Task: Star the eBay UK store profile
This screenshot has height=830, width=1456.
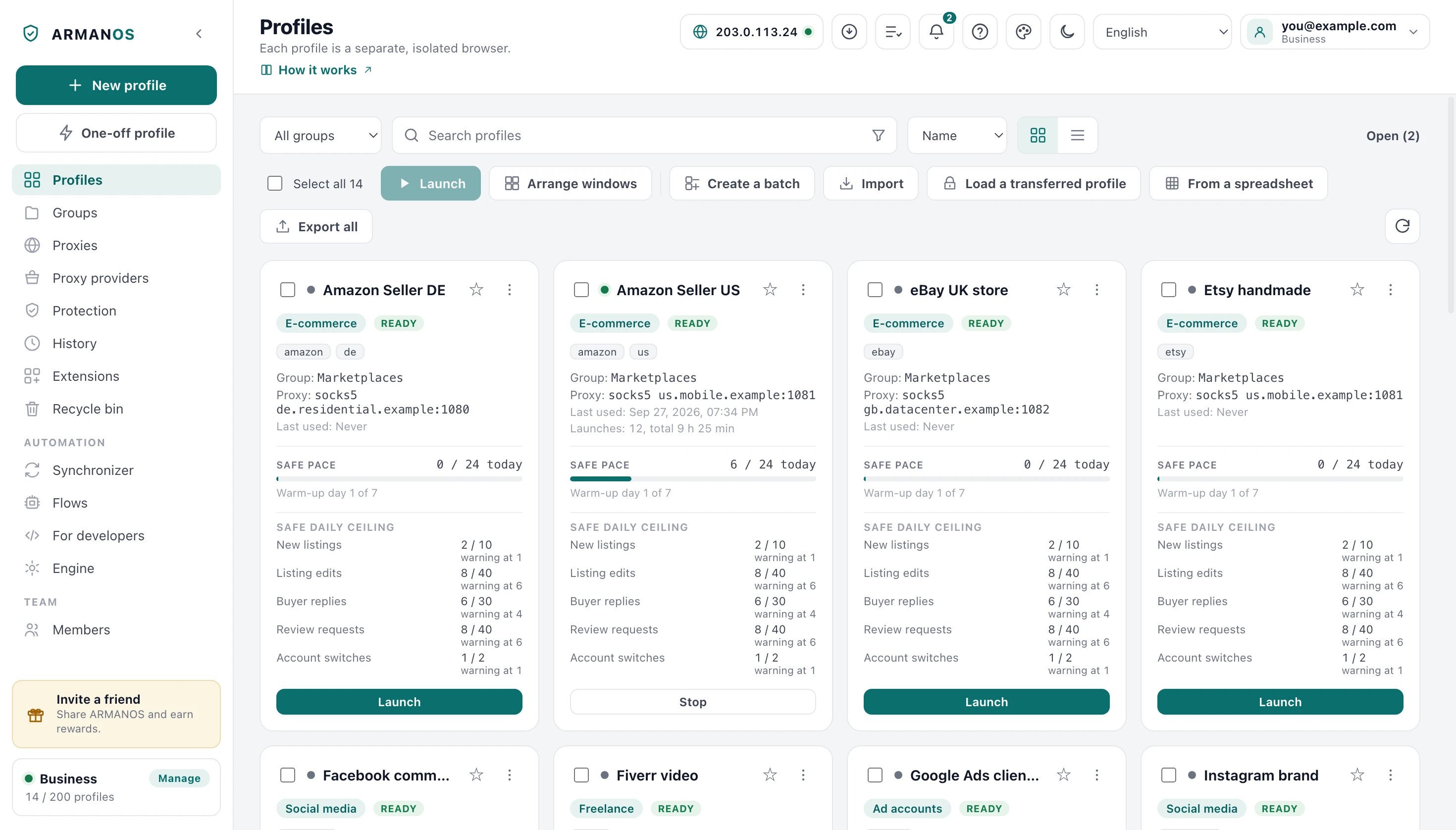Action: (1063, 290)
